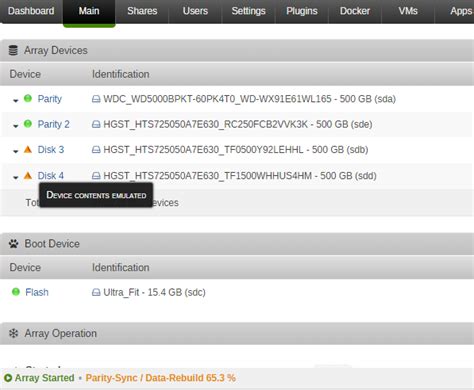Click the green status ball for Parity 2

[x=28, y=124]
